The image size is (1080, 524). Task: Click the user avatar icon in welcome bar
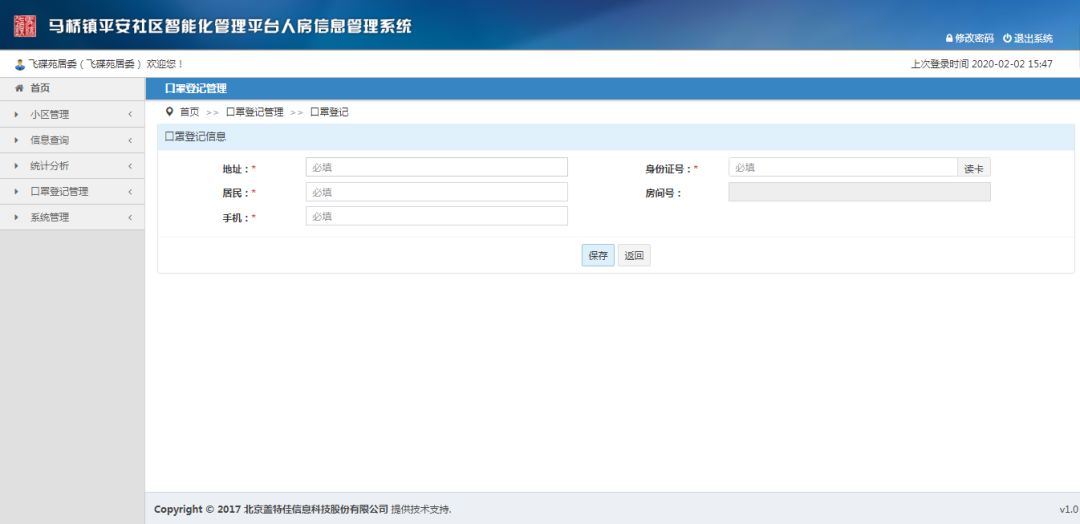coord(20,65)
